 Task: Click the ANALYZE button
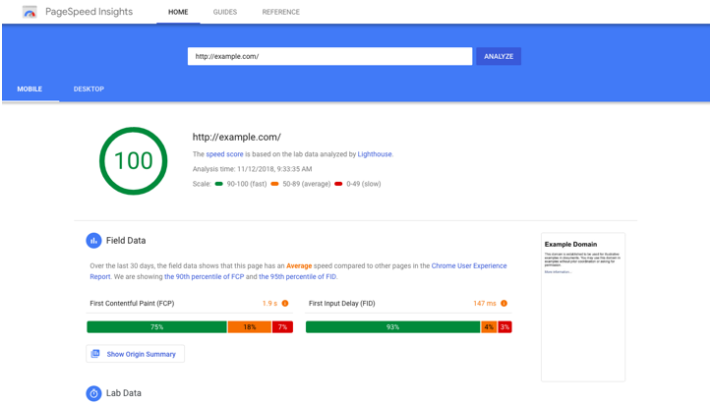[499, 56]
